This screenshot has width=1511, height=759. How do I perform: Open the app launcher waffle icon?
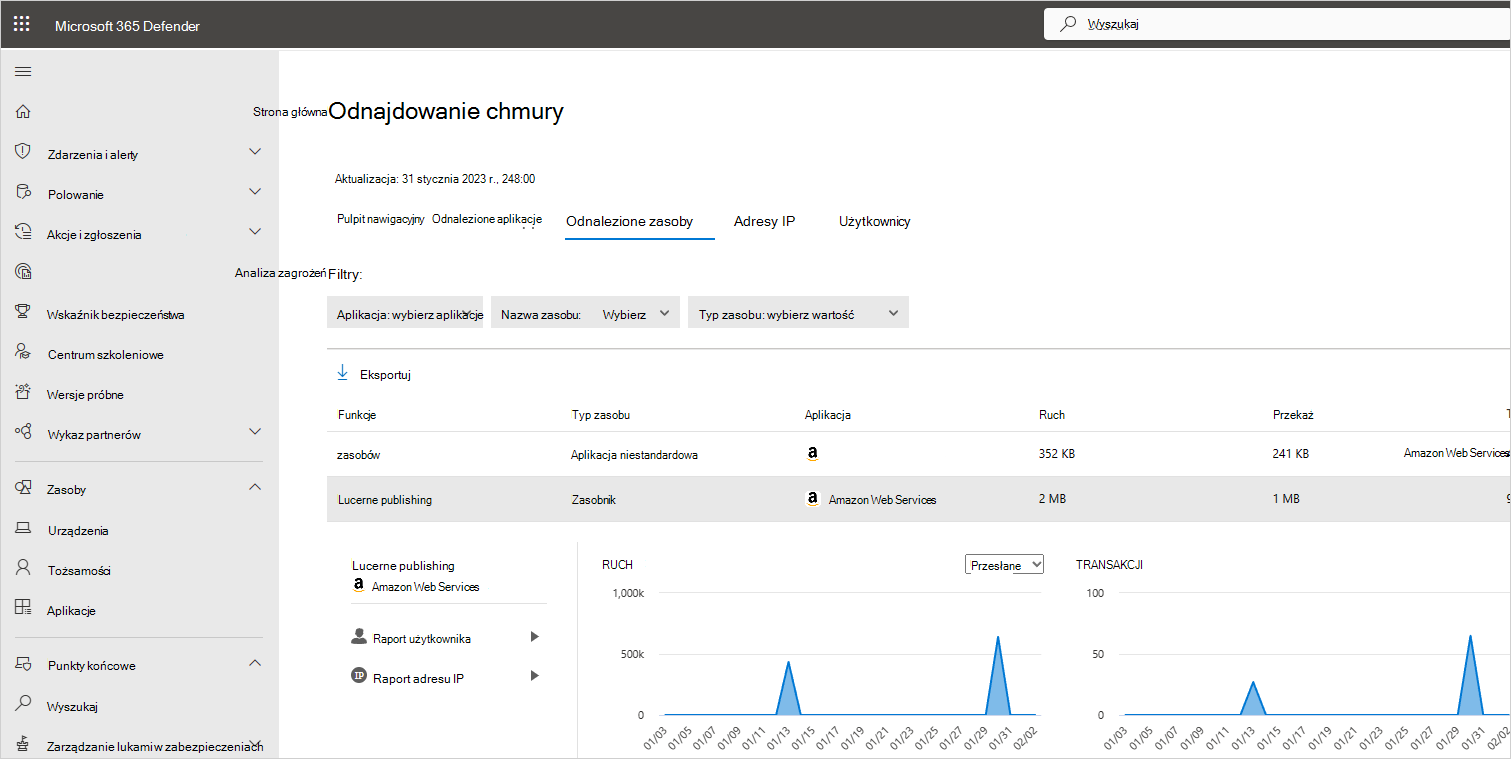[x=21, y=24]
